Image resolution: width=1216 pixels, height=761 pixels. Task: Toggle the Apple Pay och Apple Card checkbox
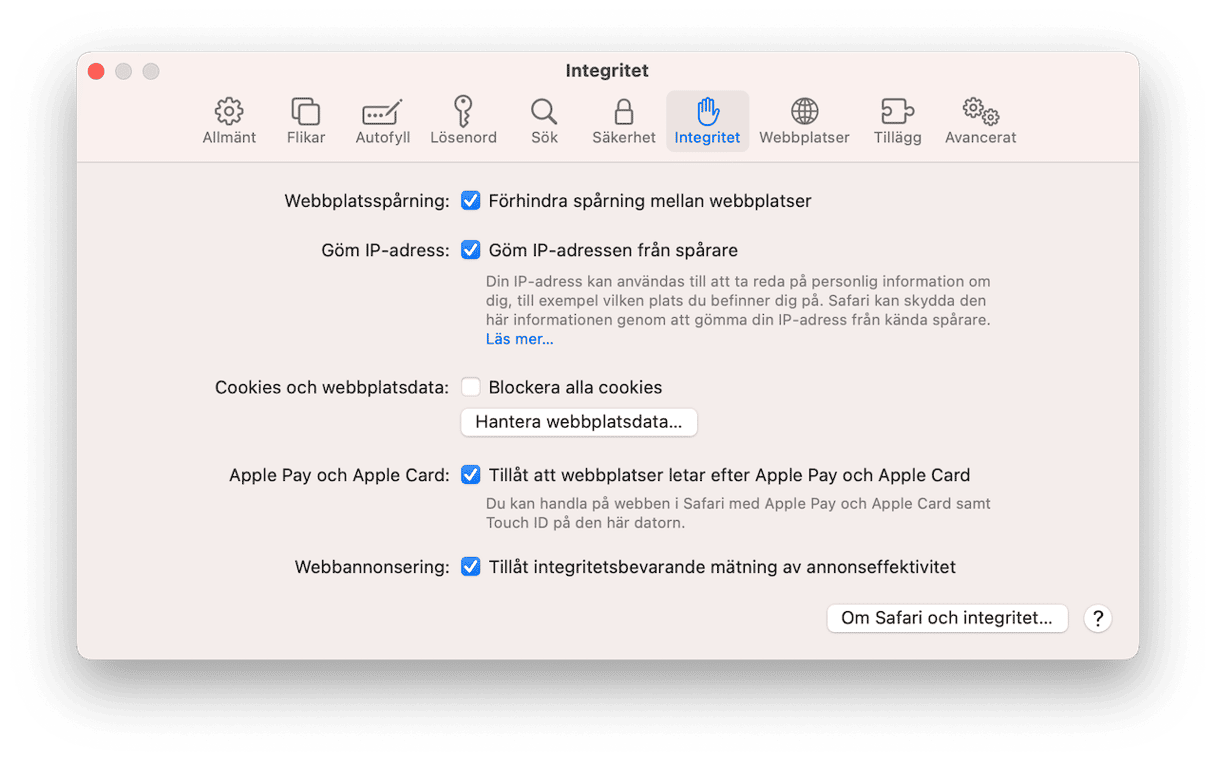(470, 475)
